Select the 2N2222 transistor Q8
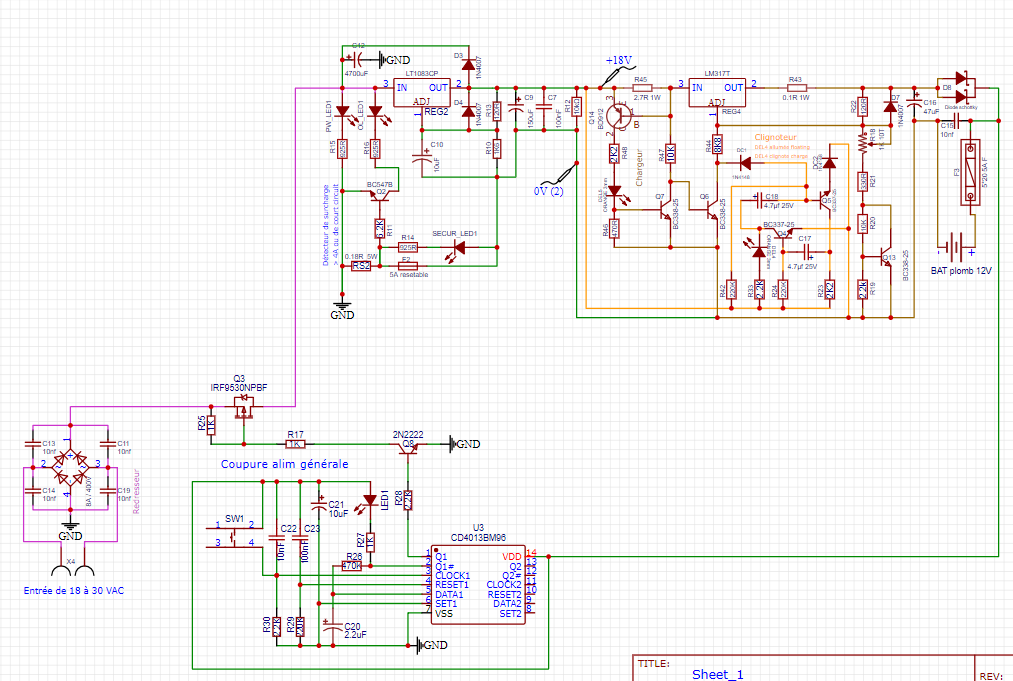This screenshot has height=681, width=1013. 408,448
